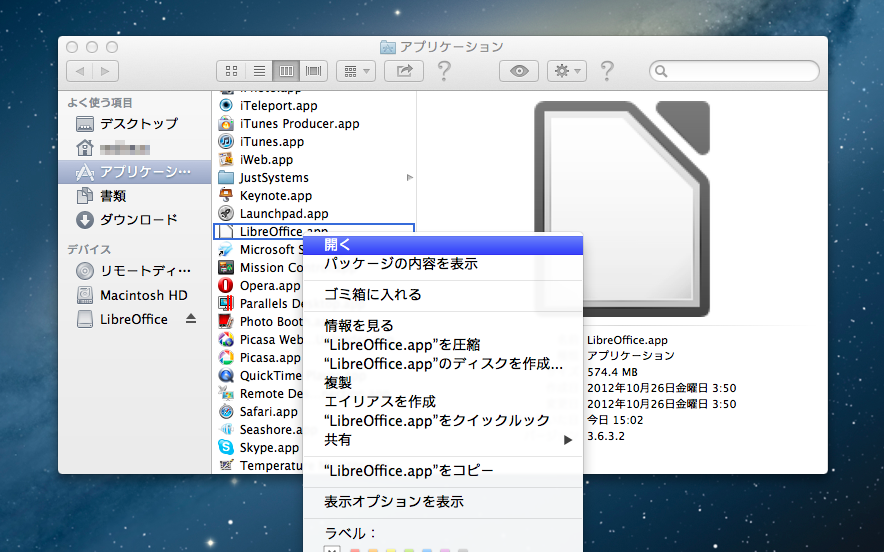This screenshot has height=552, width=884.
Task: Choose 開く from the context menu
Action: coord(443,245)
